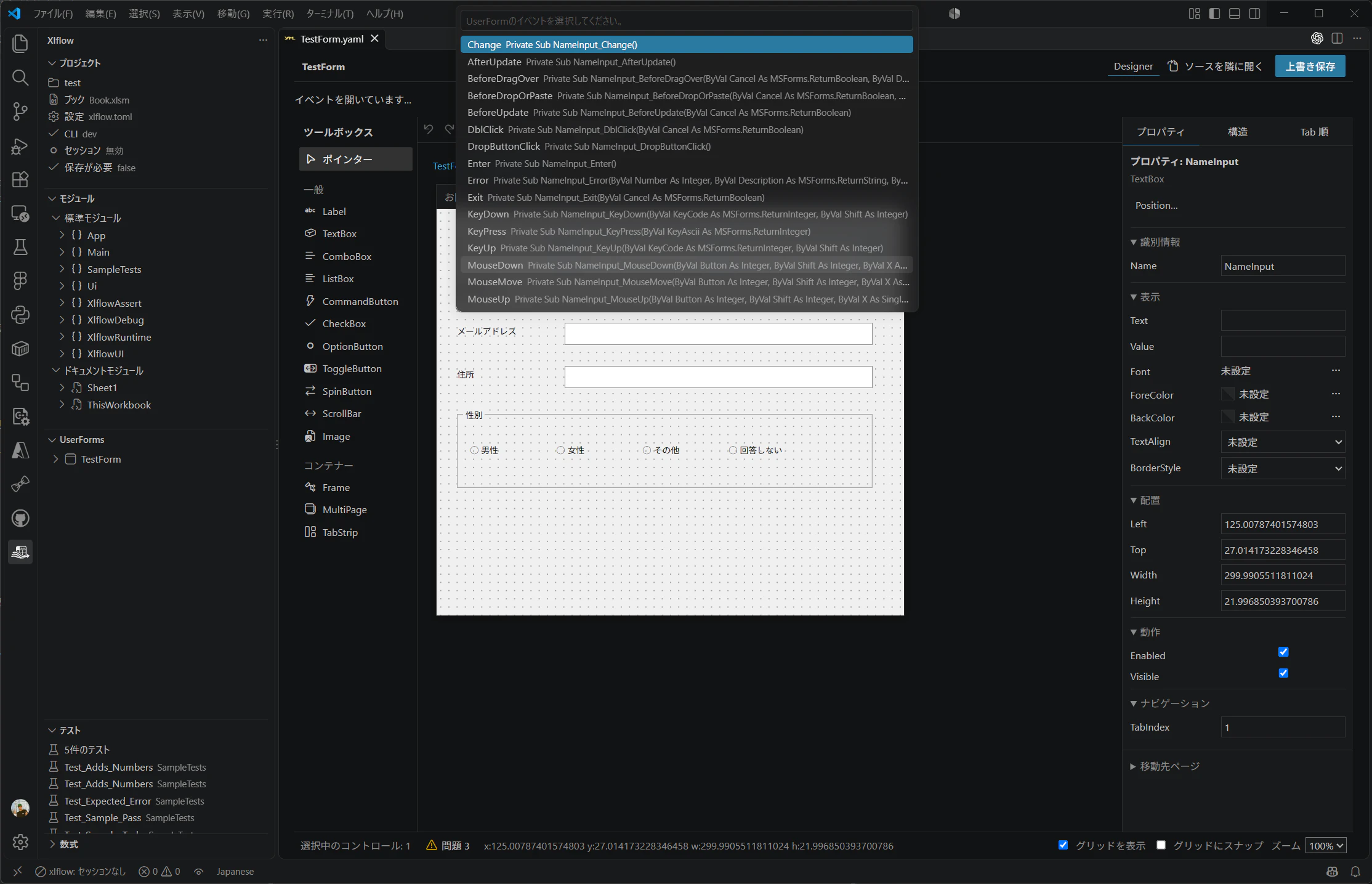Expand the 移動先ページ section

coord(1164,766)
